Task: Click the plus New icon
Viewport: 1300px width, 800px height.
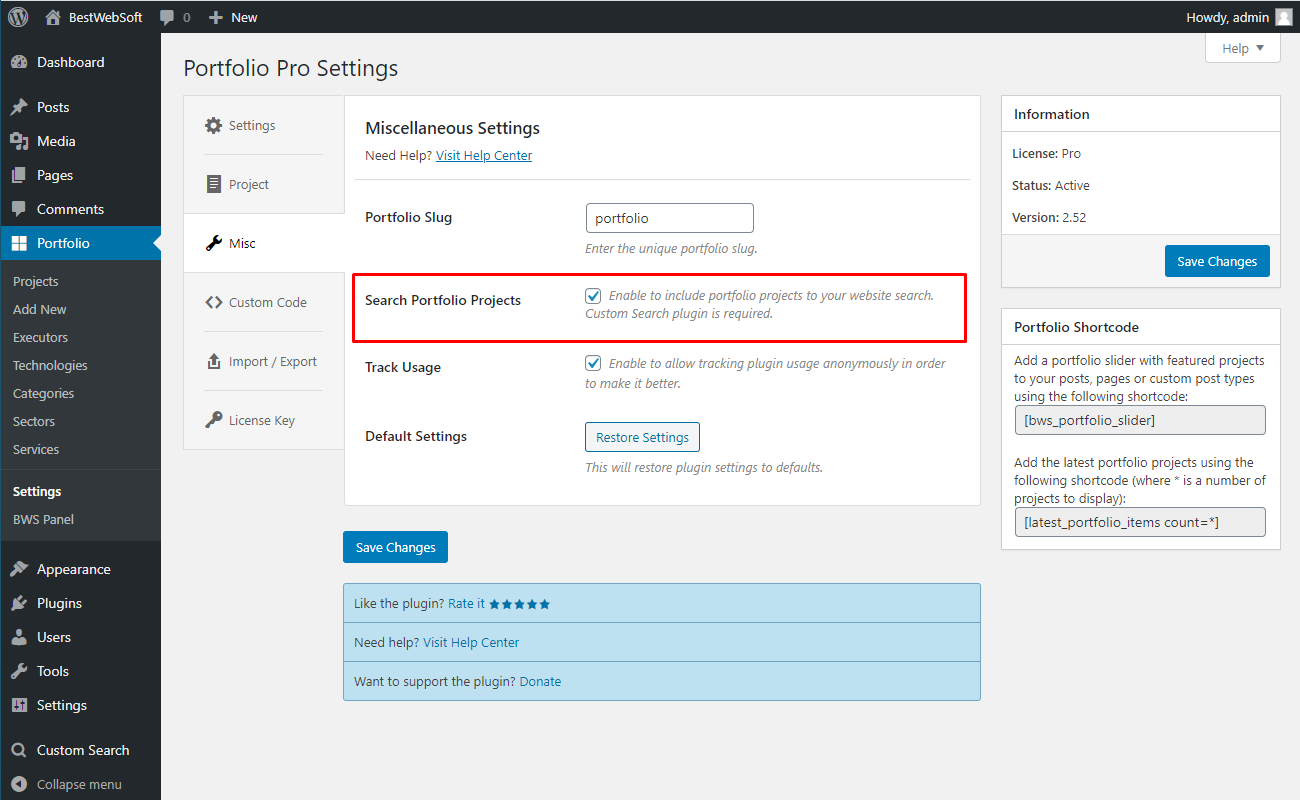Action: click(x=215, y=17)
